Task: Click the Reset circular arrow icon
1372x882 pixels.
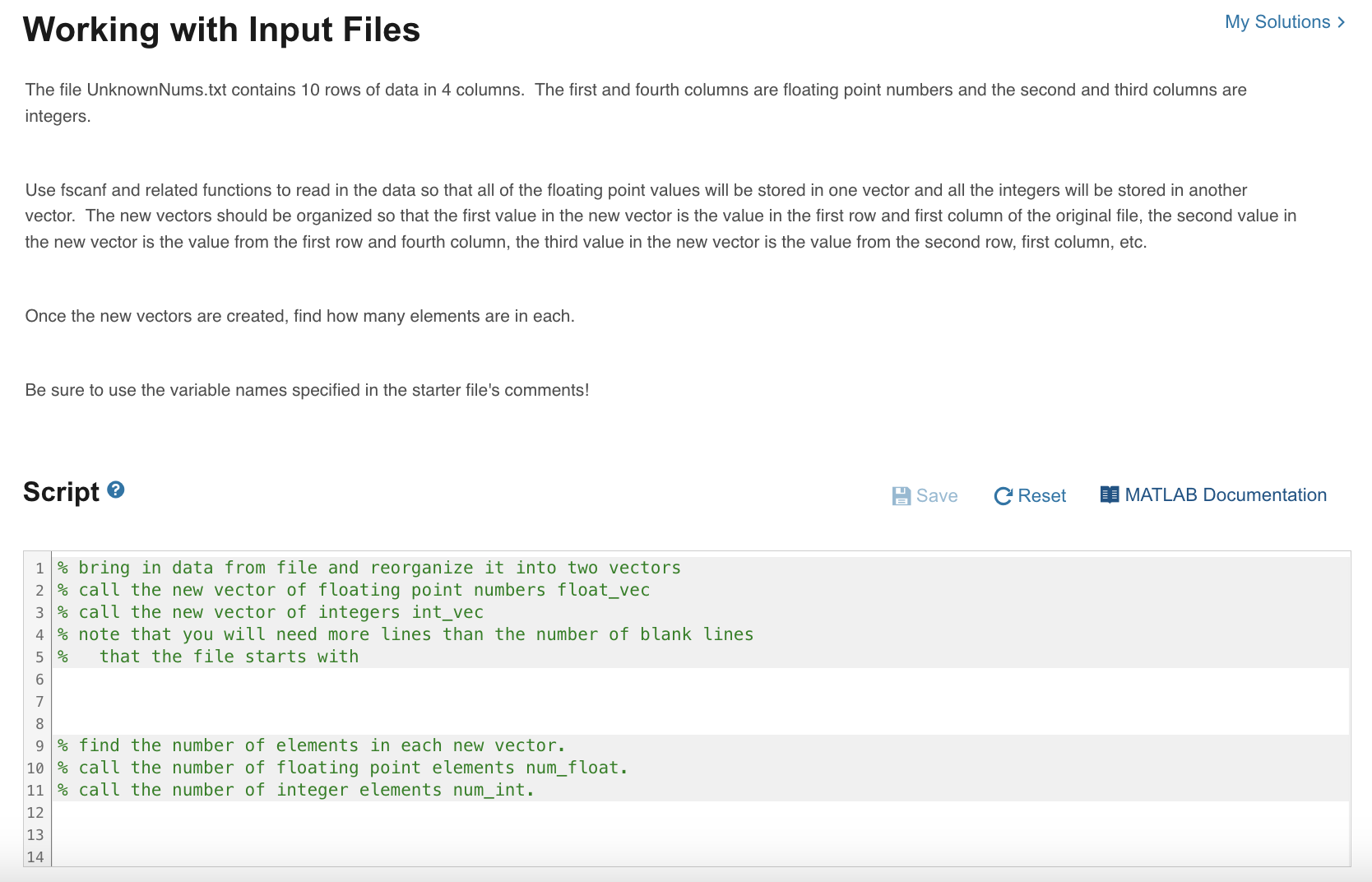Action: (1003, 494)
